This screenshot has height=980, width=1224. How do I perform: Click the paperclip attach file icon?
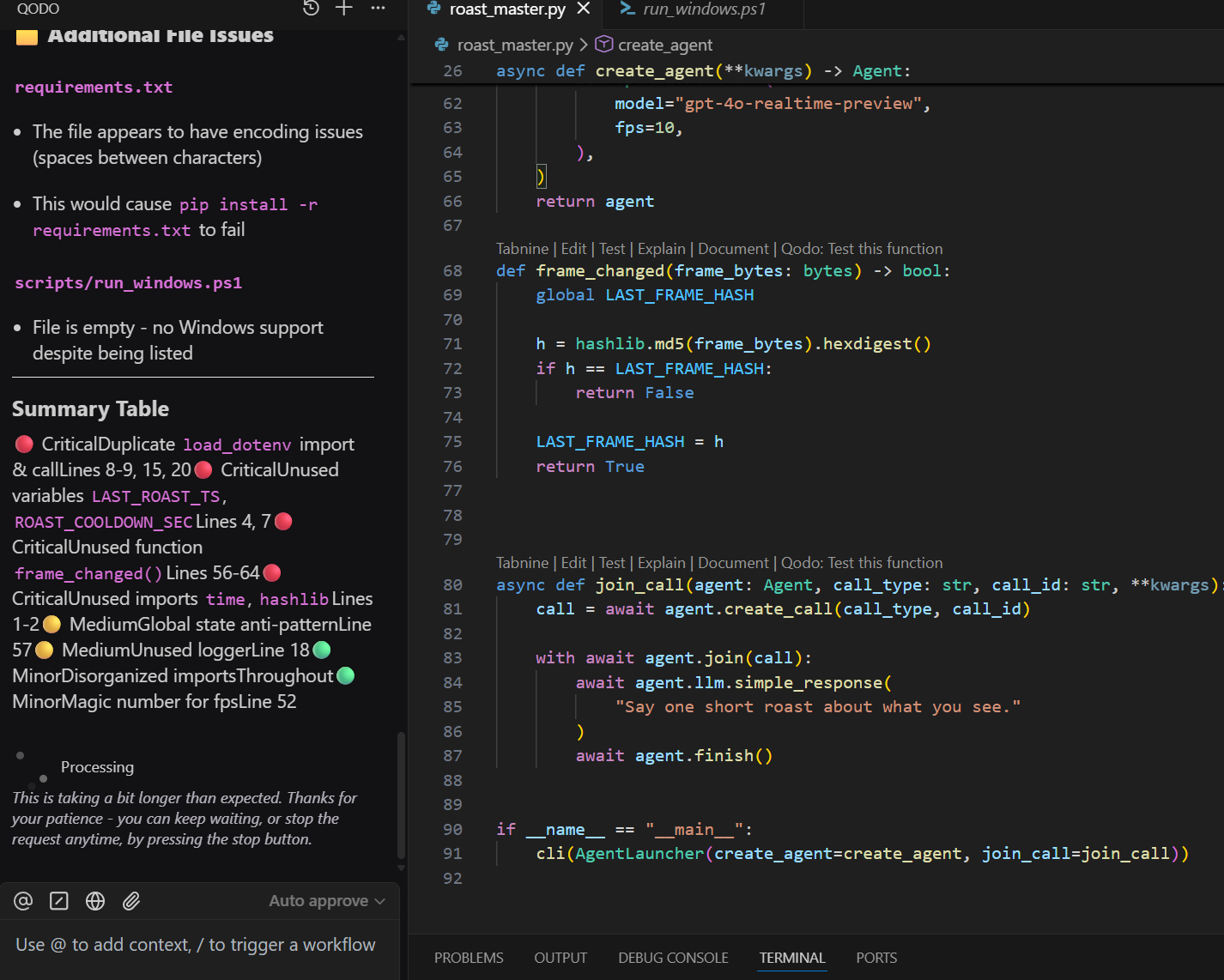tap(131, 901)
